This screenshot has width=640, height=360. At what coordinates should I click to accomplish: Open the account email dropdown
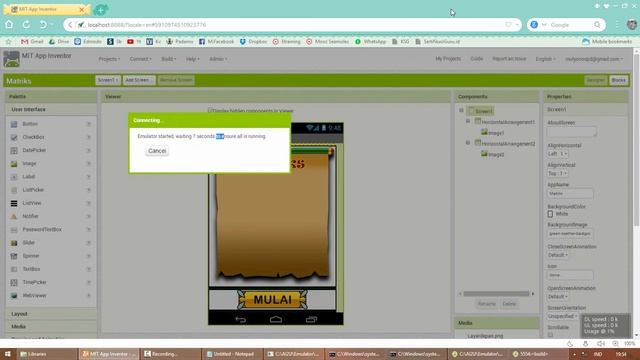point(594,59)
